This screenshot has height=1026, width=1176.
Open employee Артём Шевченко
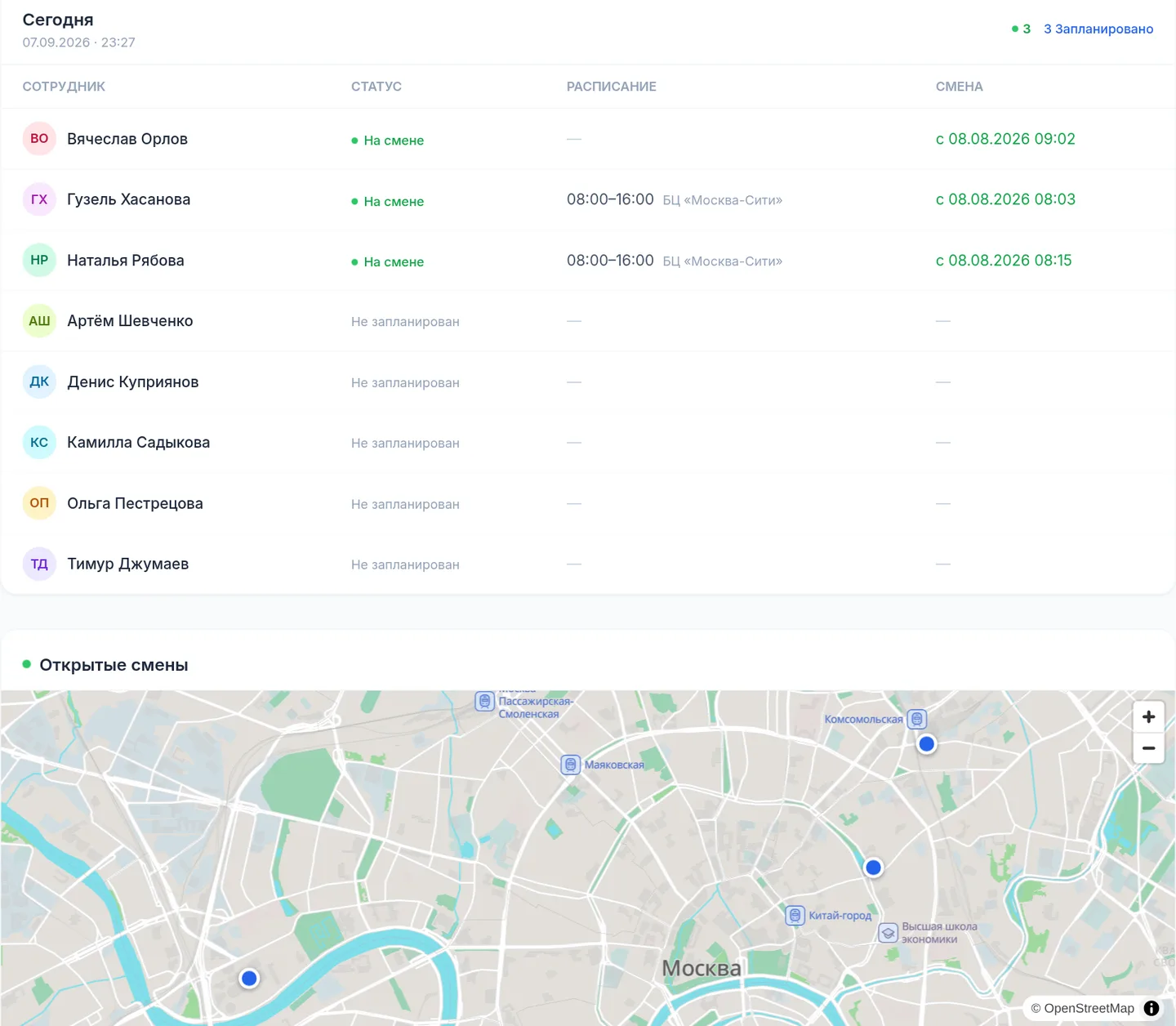130,321
